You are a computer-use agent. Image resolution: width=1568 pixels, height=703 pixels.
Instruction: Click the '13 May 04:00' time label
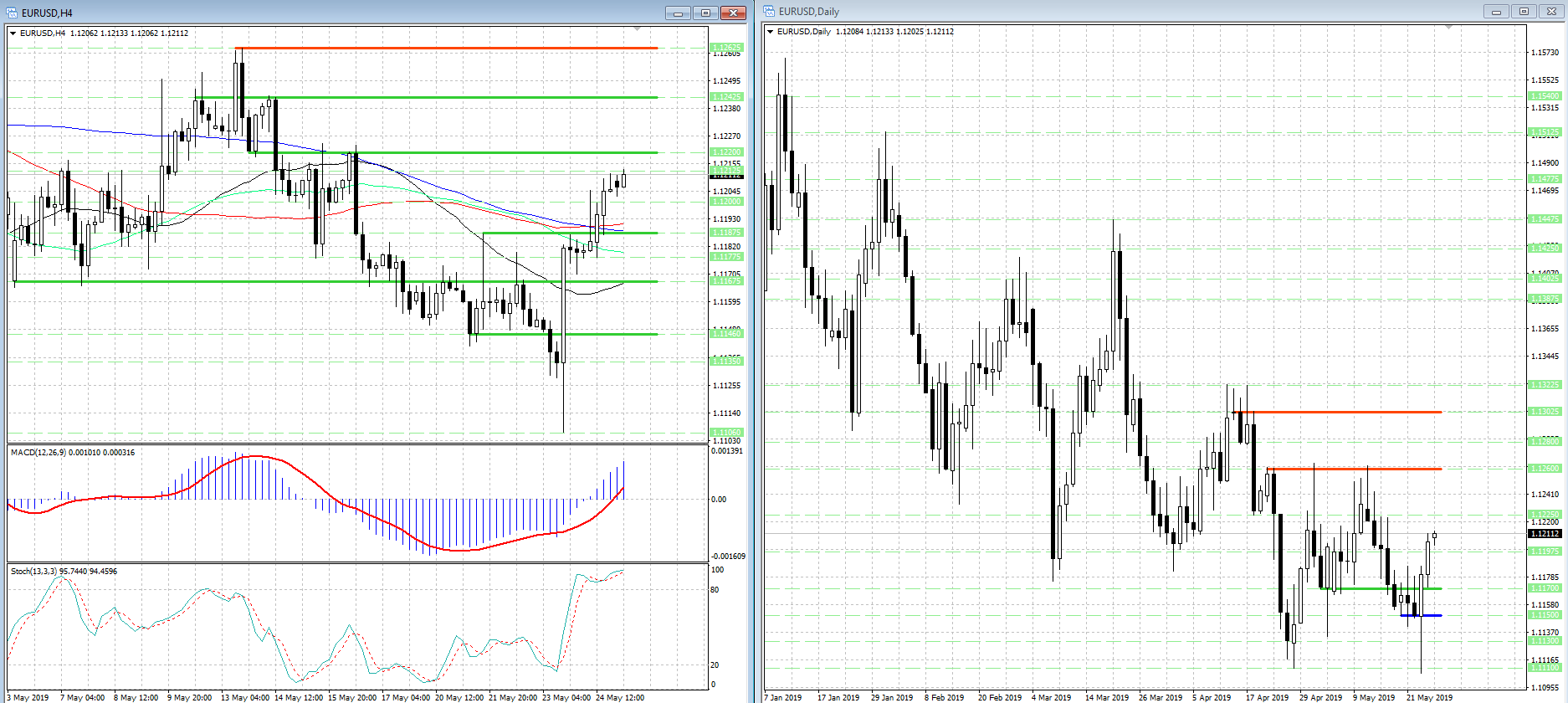(245, 698)
